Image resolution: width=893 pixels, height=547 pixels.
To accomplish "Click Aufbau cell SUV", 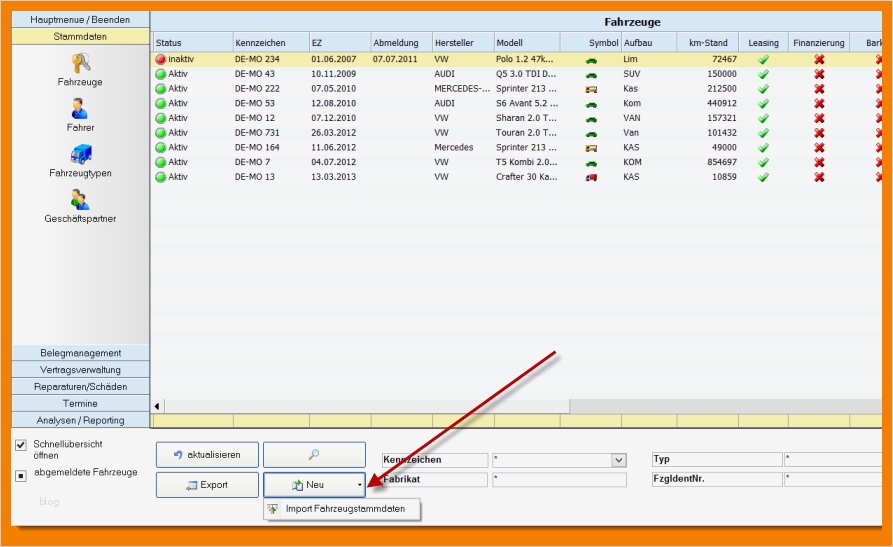I will (632, 74).
